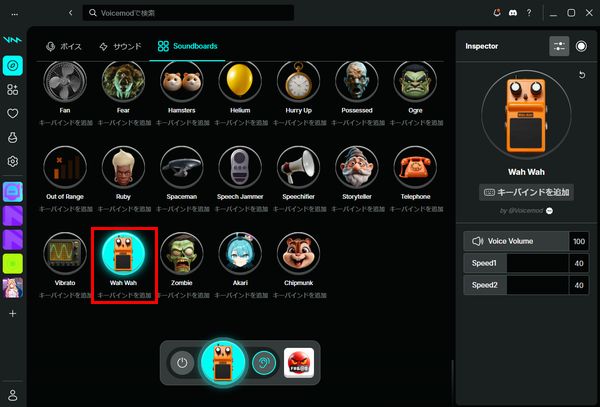Select the Fan voice

click(65, 81)
